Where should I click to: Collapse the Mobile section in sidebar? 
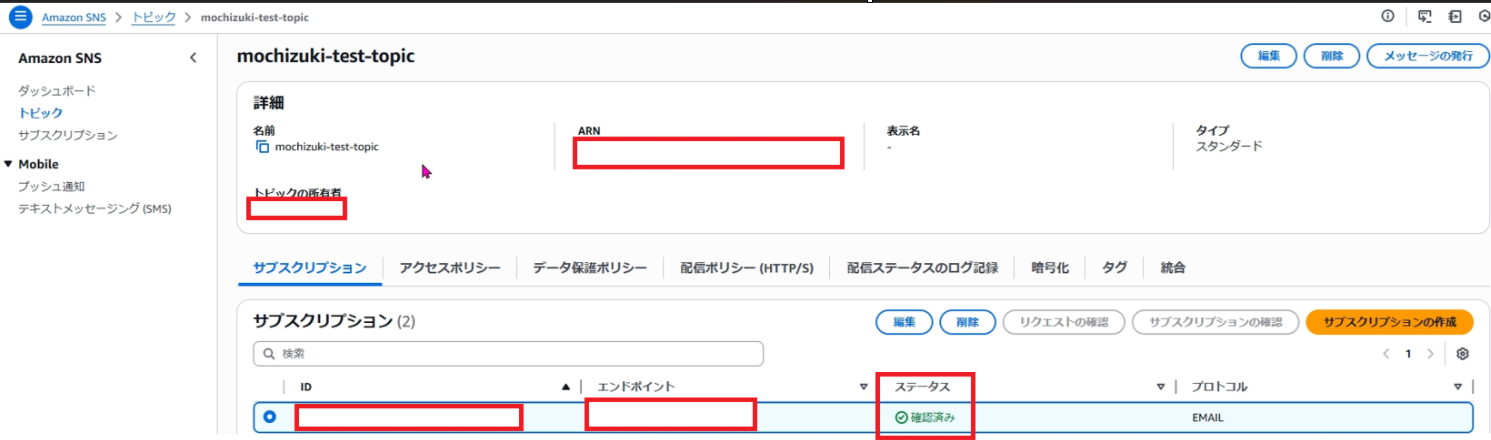click(x=9, y=164)
